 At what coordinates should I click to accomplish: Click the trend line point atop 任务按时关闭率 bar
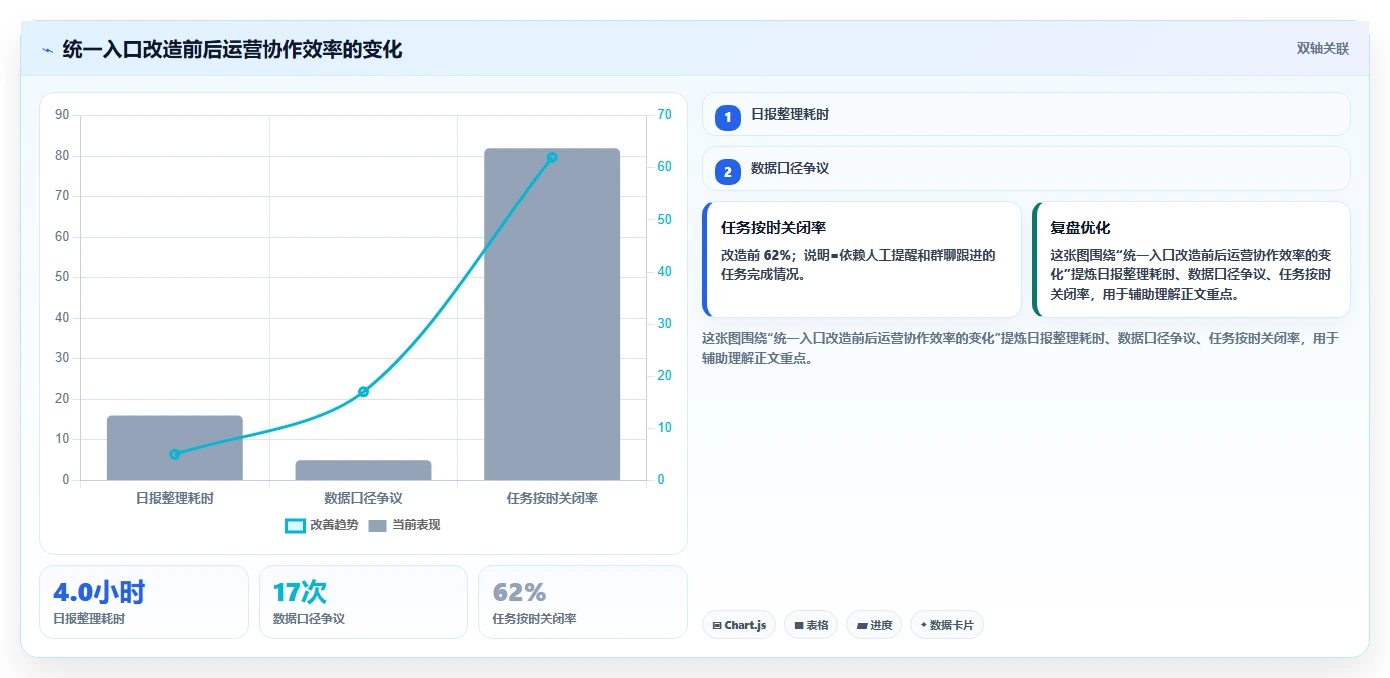(x=552, y=157)
